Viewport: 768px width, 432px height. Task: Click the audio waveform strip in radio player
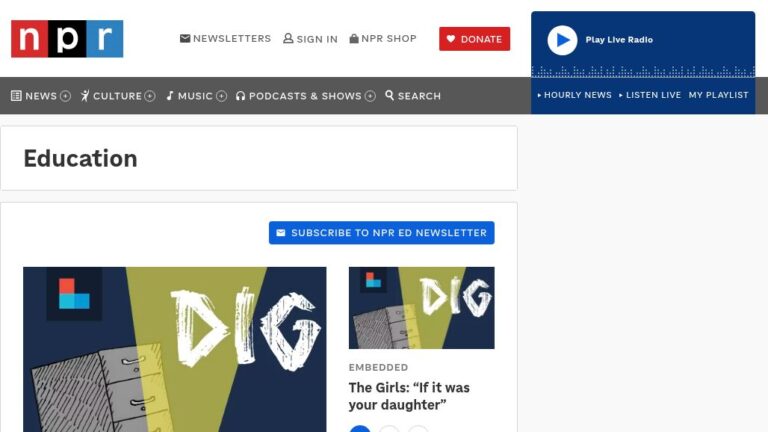(x=643, y=72)
